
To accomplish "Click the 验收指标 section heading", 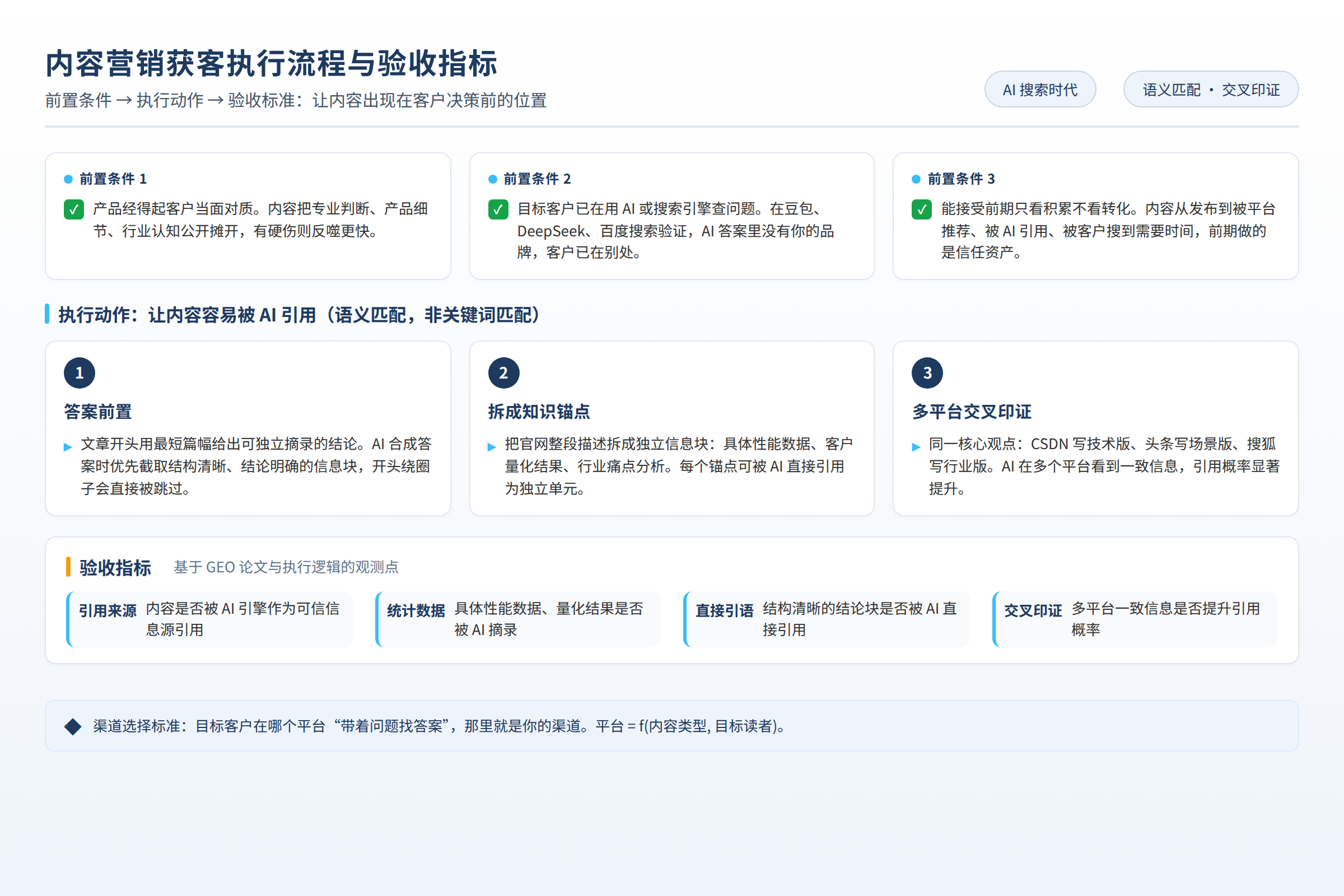I will [x=115, y=567].
